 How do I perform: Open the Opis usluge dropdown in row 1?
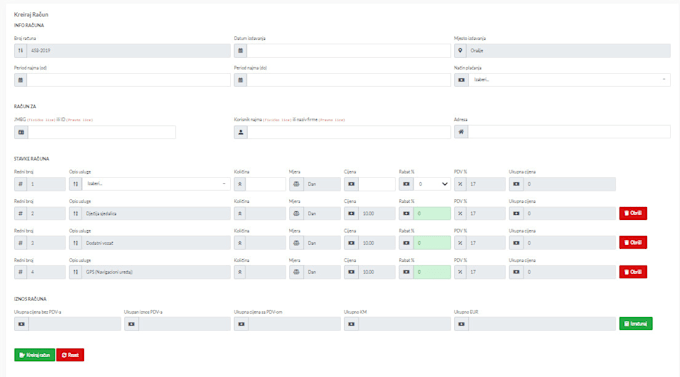pos(156,184)
